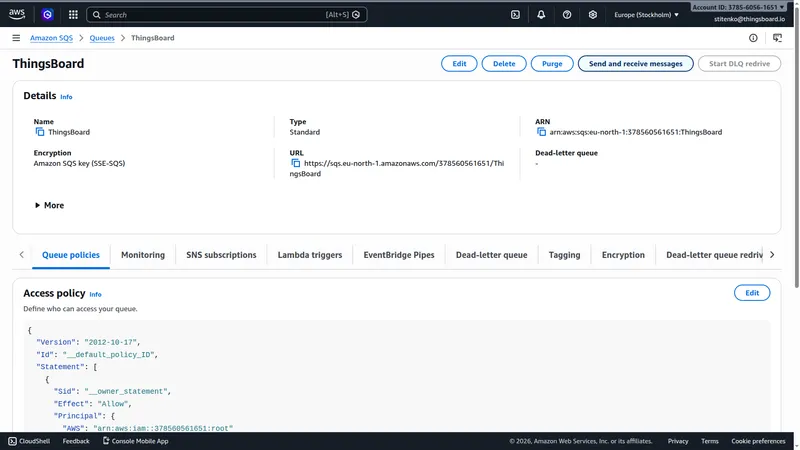The width and height of the screenshot is (800, 450).
Task: Open the Dead-letter queue redrive tab
Action: pyautogui.click(x=714, y=255)
